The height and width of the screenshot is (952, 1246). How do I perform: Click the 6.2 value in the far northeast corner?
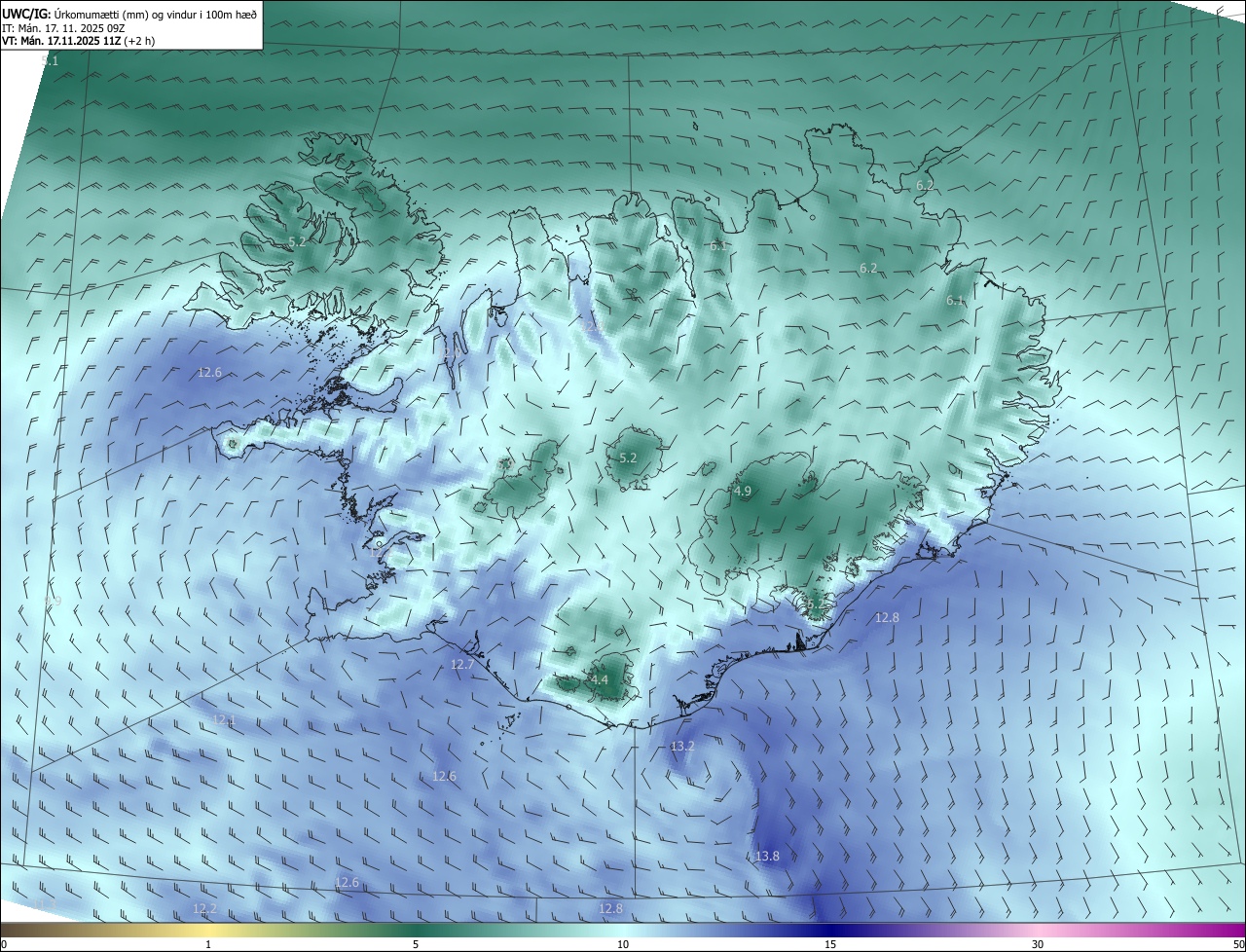click(x=925, y=185)
